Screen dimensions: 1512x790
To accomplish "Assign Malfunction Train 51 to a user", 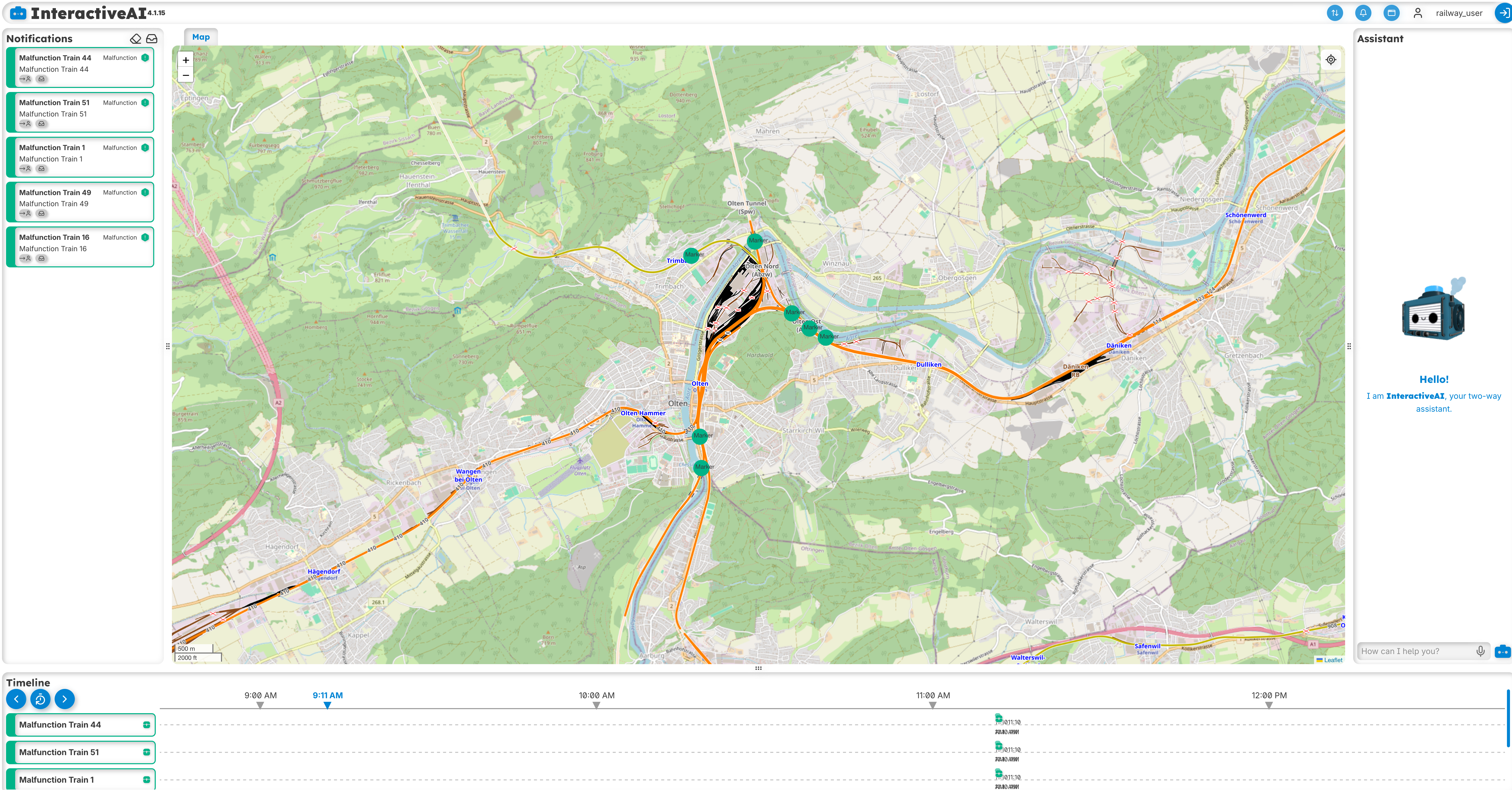I will pyautogui.click(x=25, y=124).
